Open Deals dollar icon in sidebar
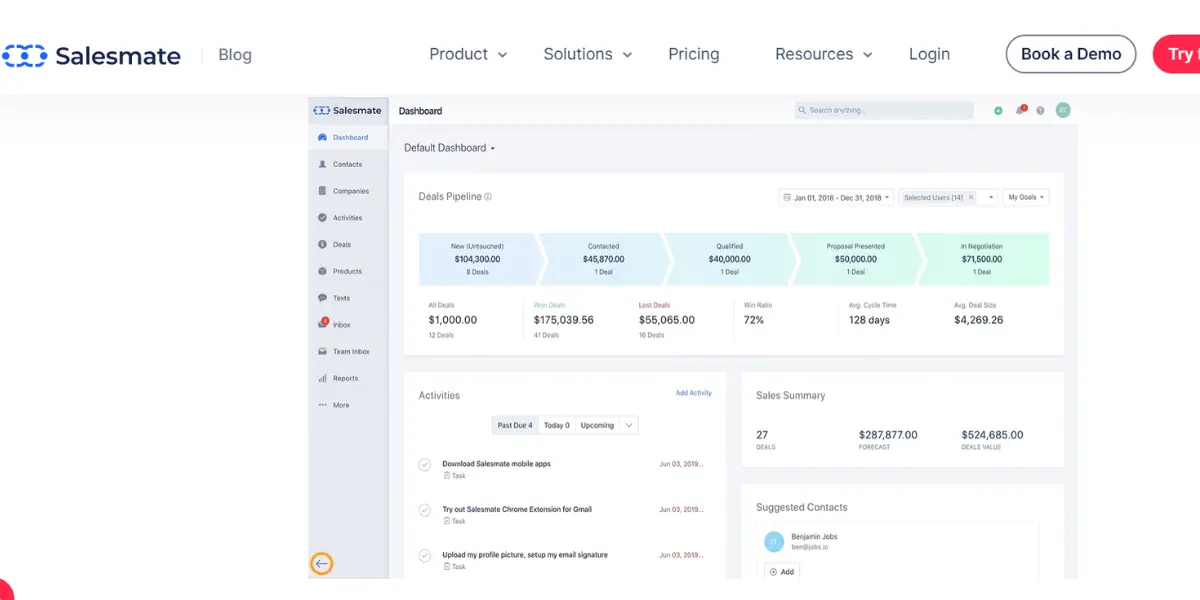 click(x=322, y=244)
